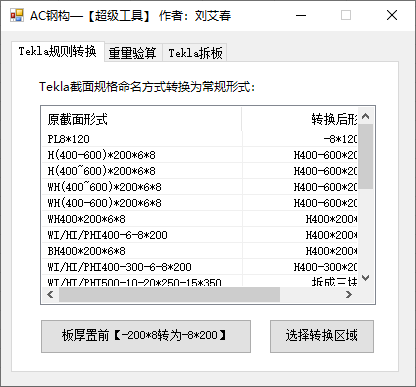Click the Tekla截面规格命名方式 description label

[x=147, y=87]
